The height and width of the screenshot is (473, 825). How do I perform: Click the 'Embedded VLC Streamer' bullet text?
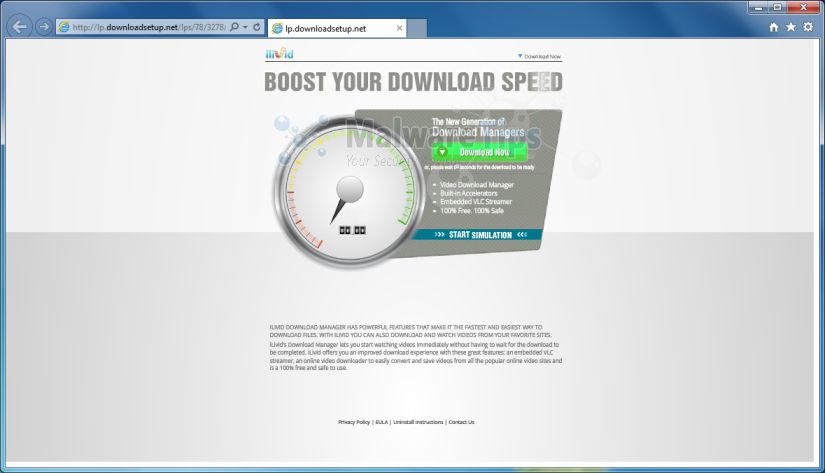click(476, 202)
